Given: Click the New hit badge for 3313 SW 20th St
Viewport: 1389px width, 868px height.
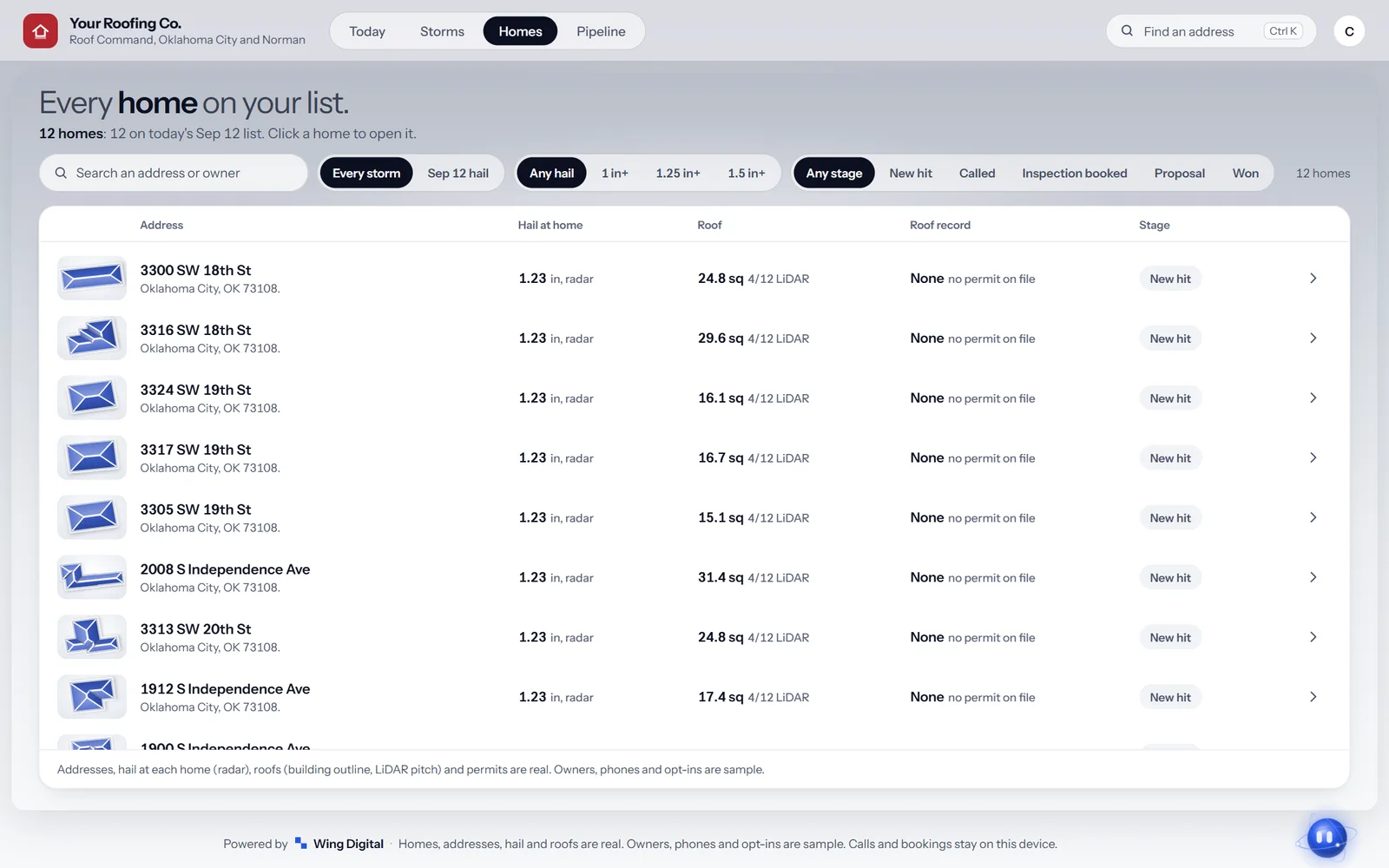Looking at the screenshot, I should 1170,637.
